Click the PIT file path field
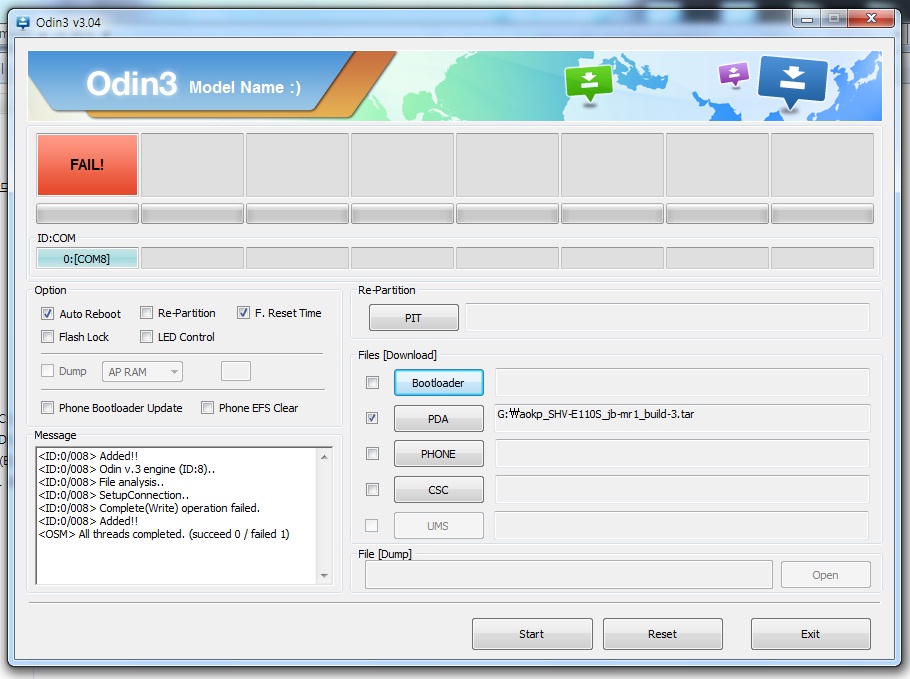910x679 pixels. click(x=667, y=317)
